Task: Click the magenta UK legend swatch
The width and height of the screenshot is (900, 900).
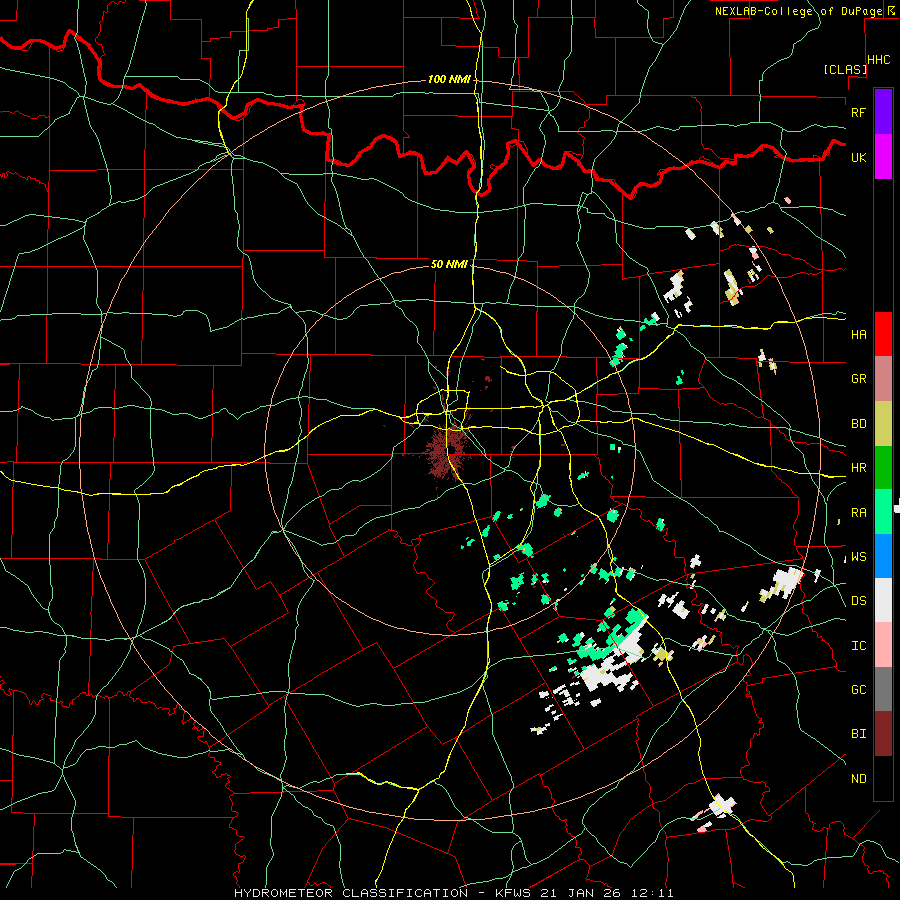Action: (883, 157)
